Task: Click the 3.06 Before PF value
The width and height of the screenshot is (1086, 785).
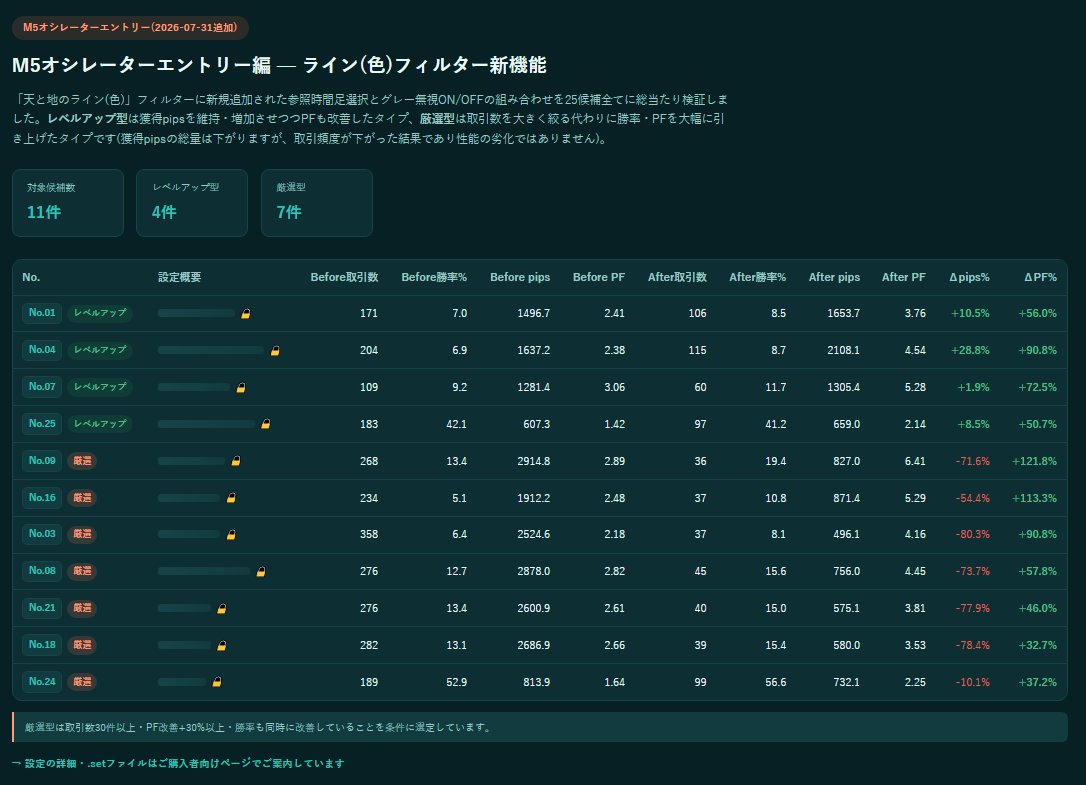Action: (614, 387)
